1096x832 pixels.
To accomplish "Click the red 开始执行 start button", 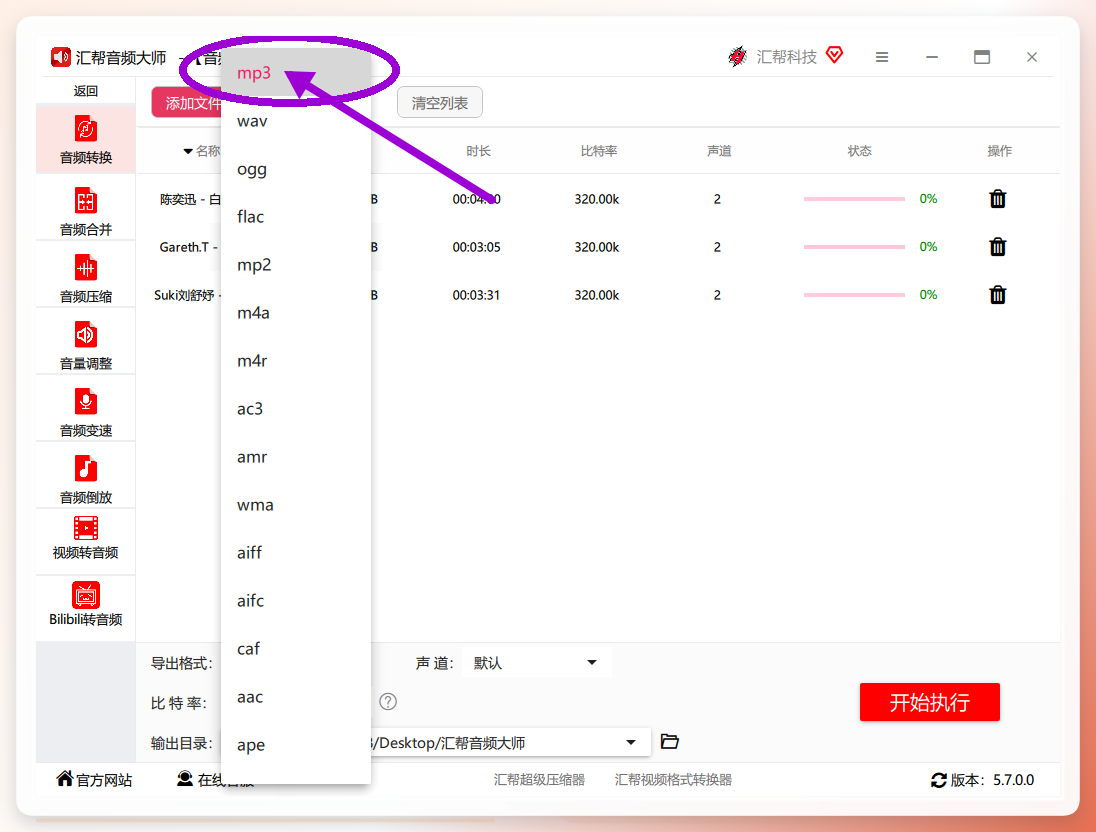I will coord(930,702).
